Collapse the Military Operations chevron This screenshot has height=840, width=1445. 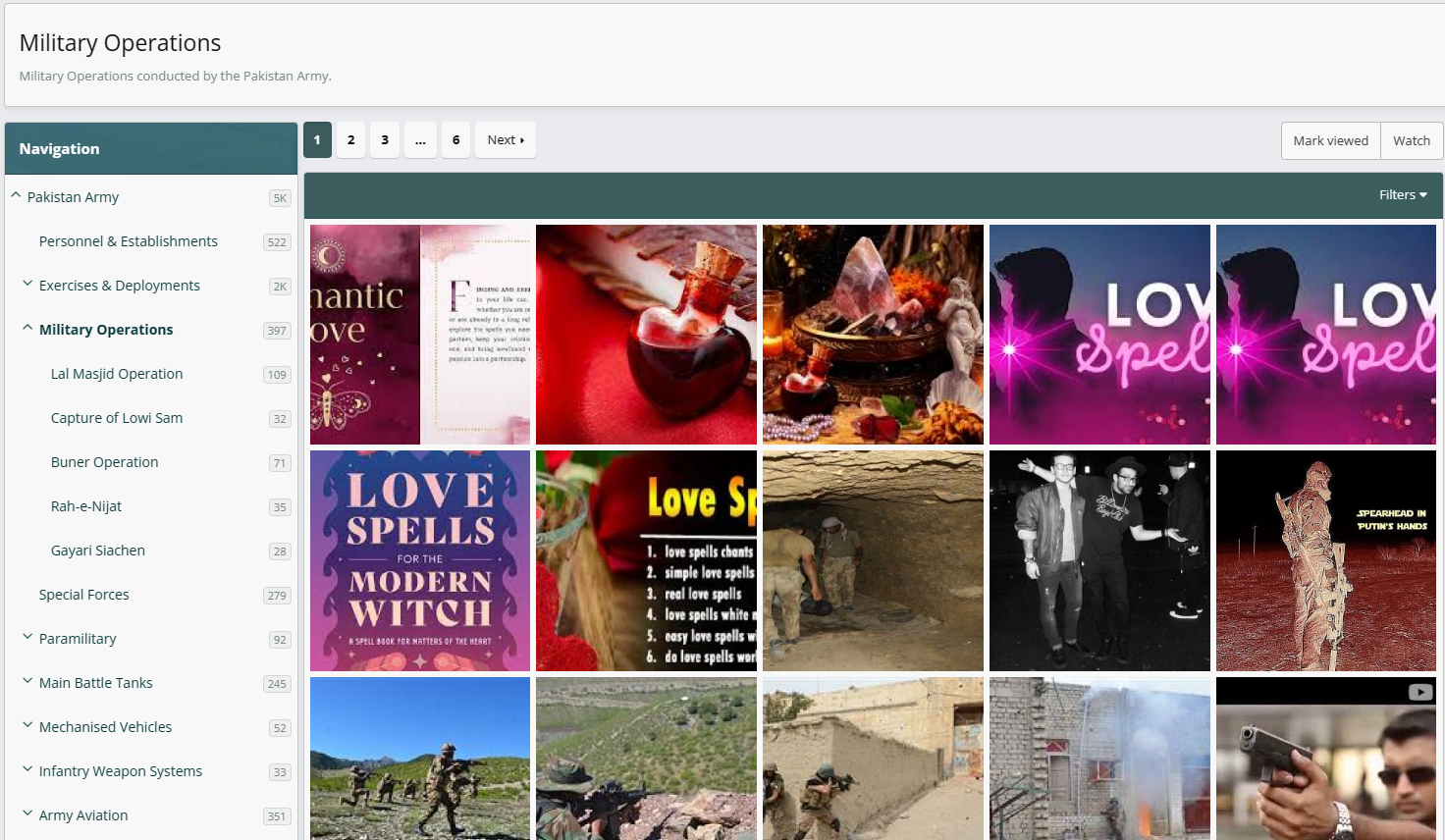pyautogui.click(x=27, y=328)
